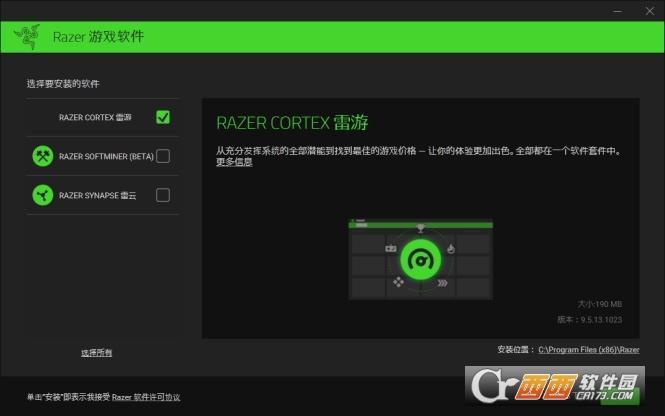665x416 pixels.
Task: Click the triple chevron arrows icon in the preview
Action: pyautogui.click(x=442, y=283)
